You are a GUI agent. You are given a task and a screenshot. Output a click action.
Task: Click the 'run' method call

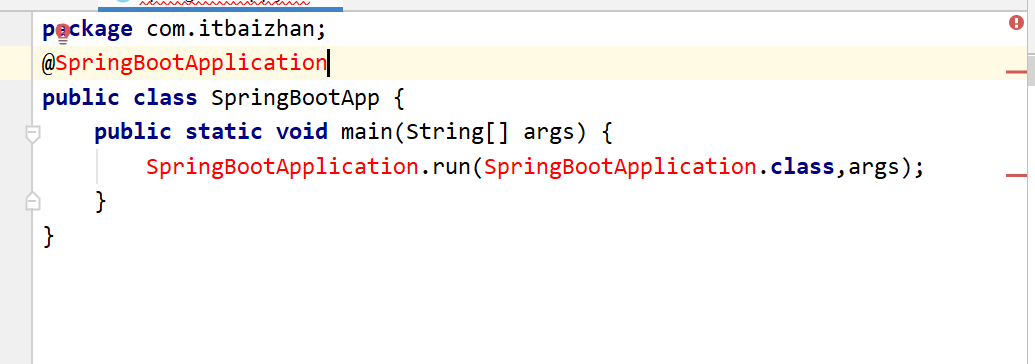(x=451, y=168)
